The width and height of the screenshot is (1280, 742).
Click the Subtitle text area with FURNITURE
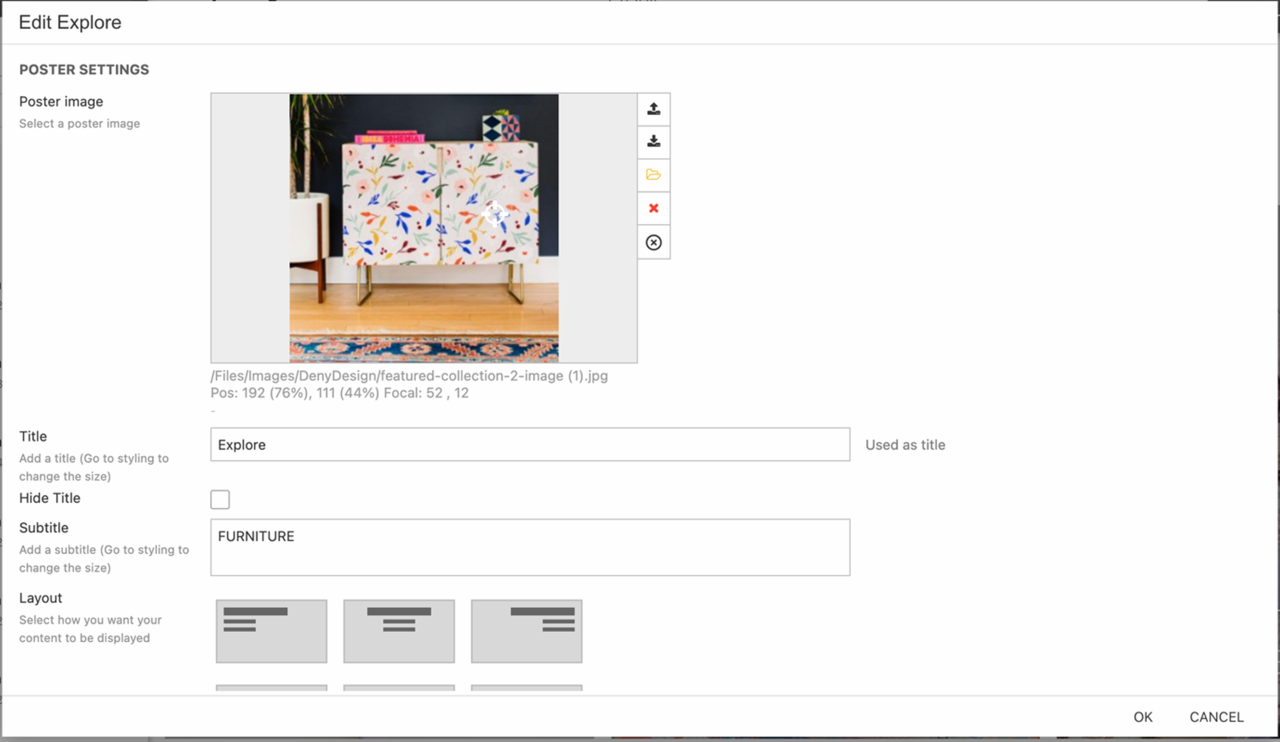(x=530, y=547)
